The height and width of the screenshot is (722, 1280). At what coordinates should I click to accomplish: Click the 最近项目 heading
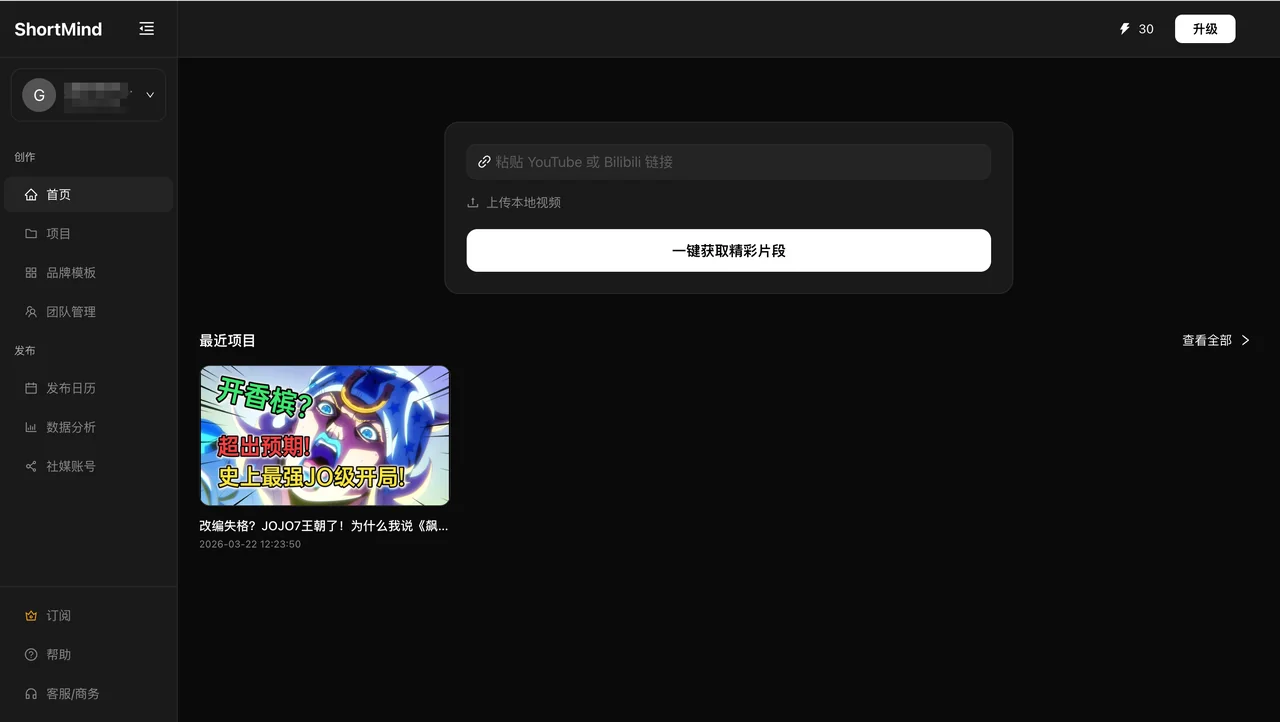point(228,341)
